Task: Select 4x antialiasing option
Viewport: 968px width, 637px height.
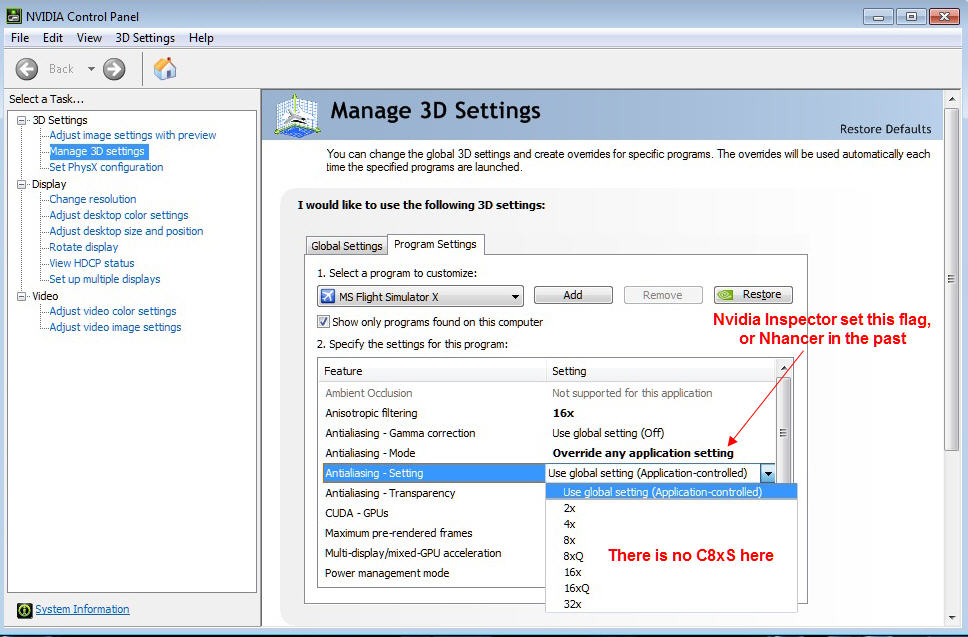Action: (x=672, y=524)
